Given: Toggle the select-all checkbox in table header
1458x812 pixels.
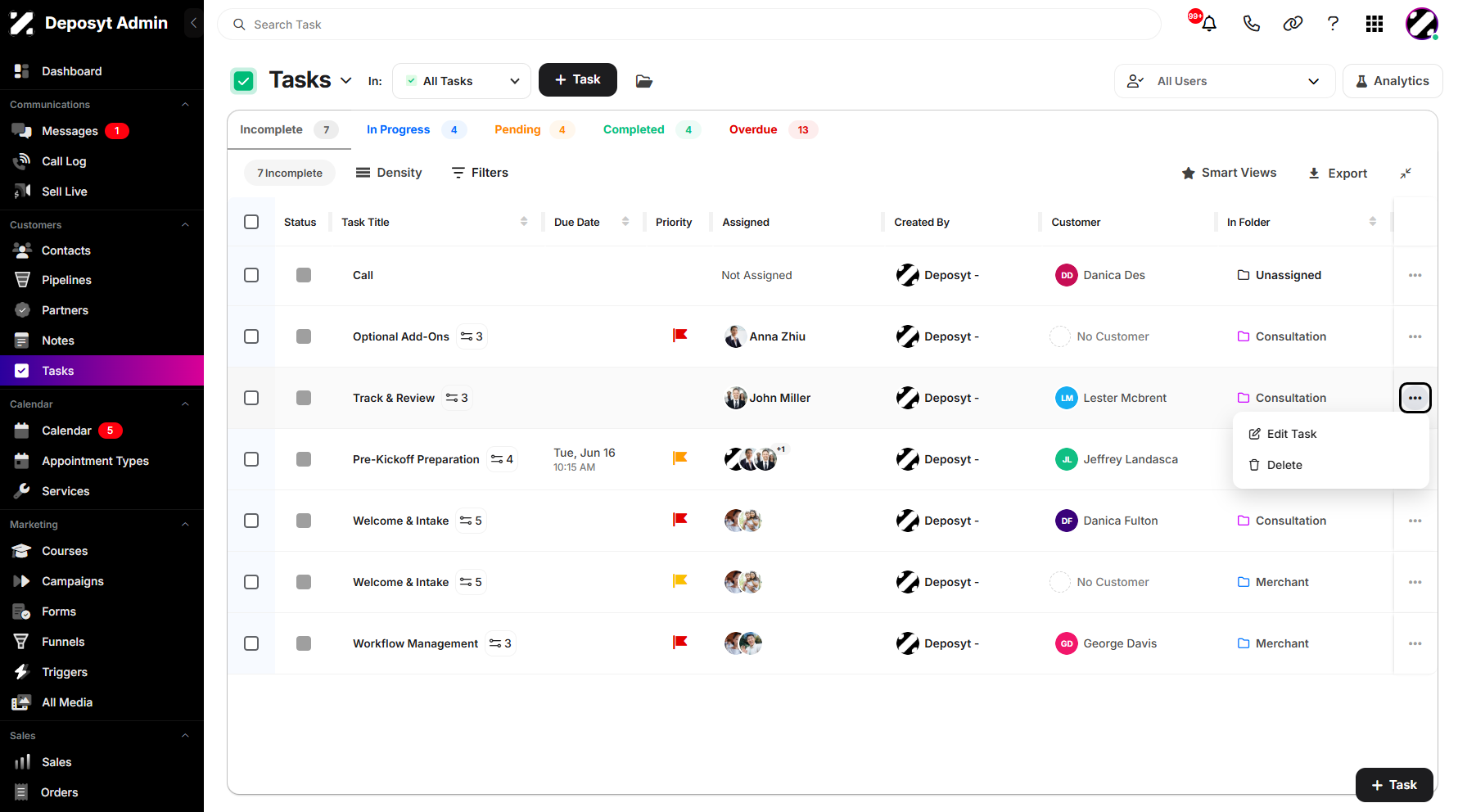Looking at the screenshot, I should point(251,222).
